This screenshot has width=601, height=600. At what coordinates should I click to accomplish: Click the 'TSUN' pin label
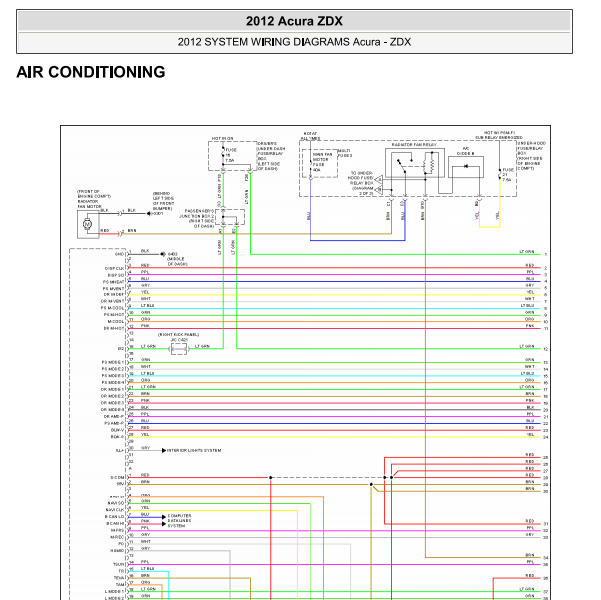(118, 564)
